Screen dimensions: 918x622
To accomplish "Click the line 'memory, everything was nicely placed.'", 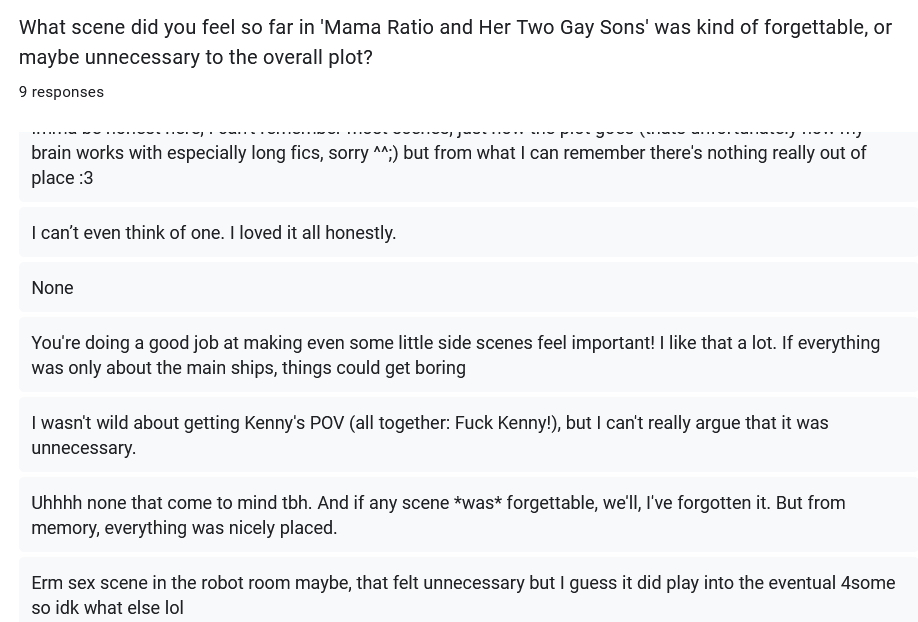I will point(184,528).
